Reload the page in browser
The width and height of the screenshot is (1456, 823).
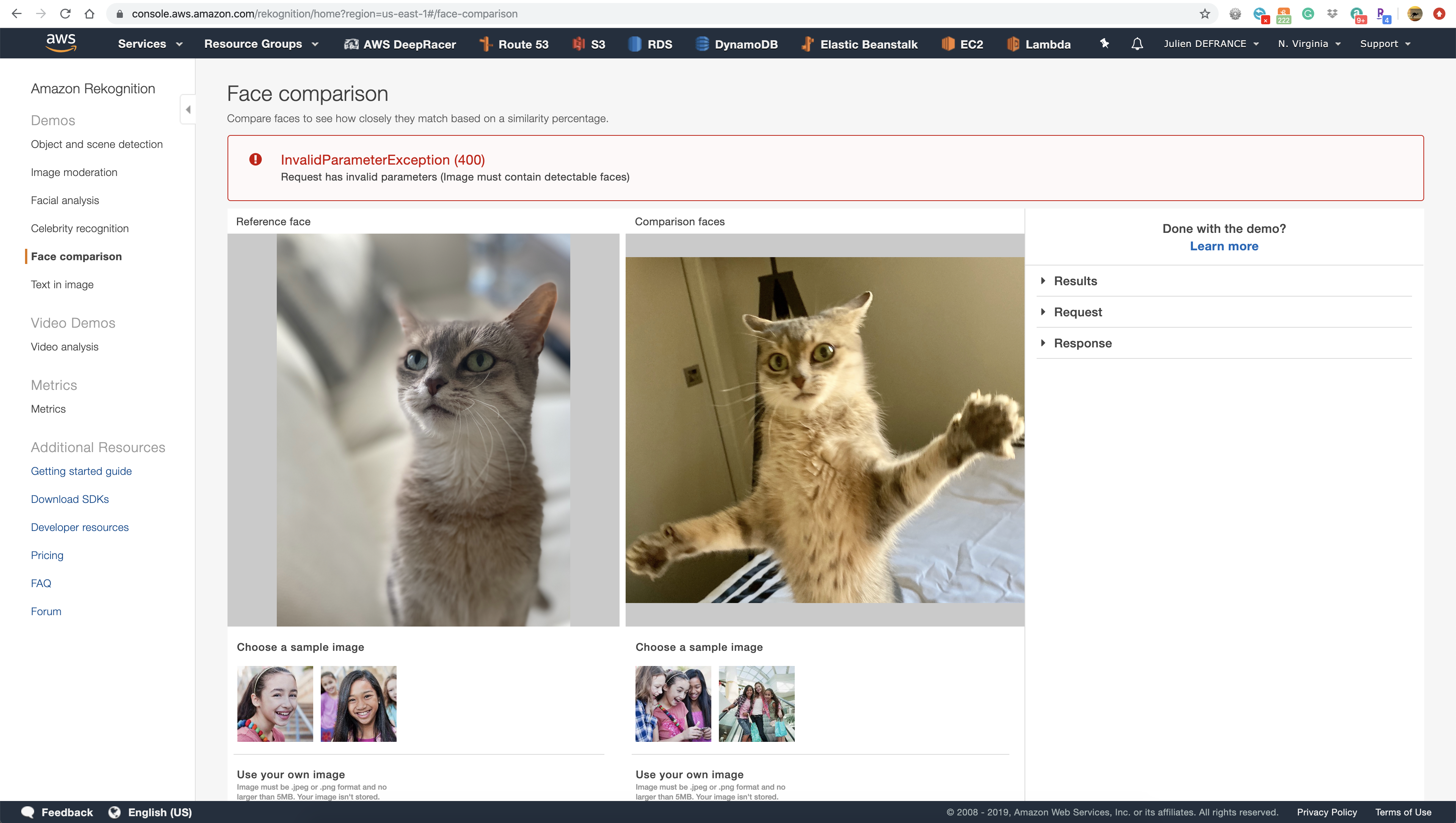[x=65, y=14]
